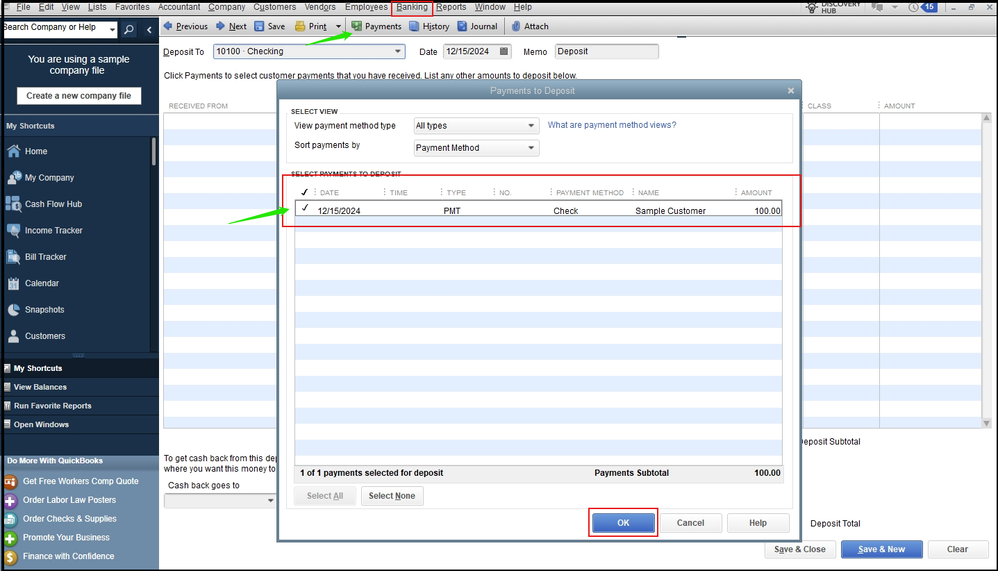Open the Deposit To account dropdown

click(x=398, y=52)
